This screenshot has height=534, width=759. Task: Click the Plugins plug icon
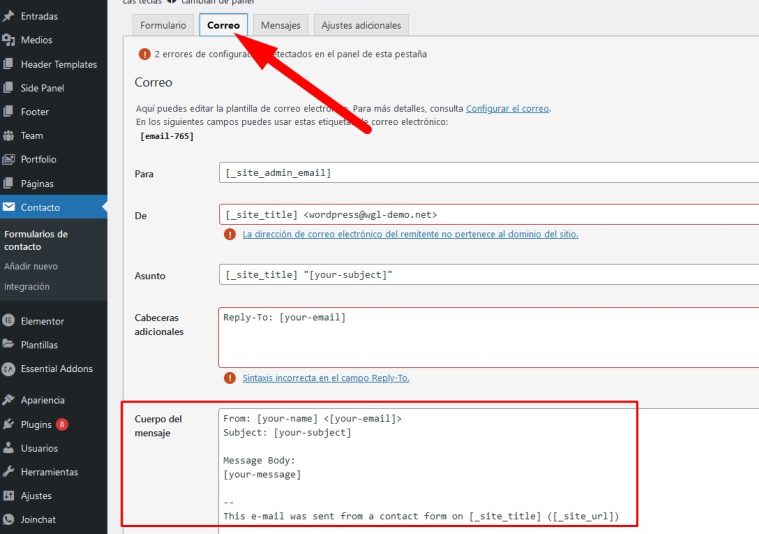9,424
